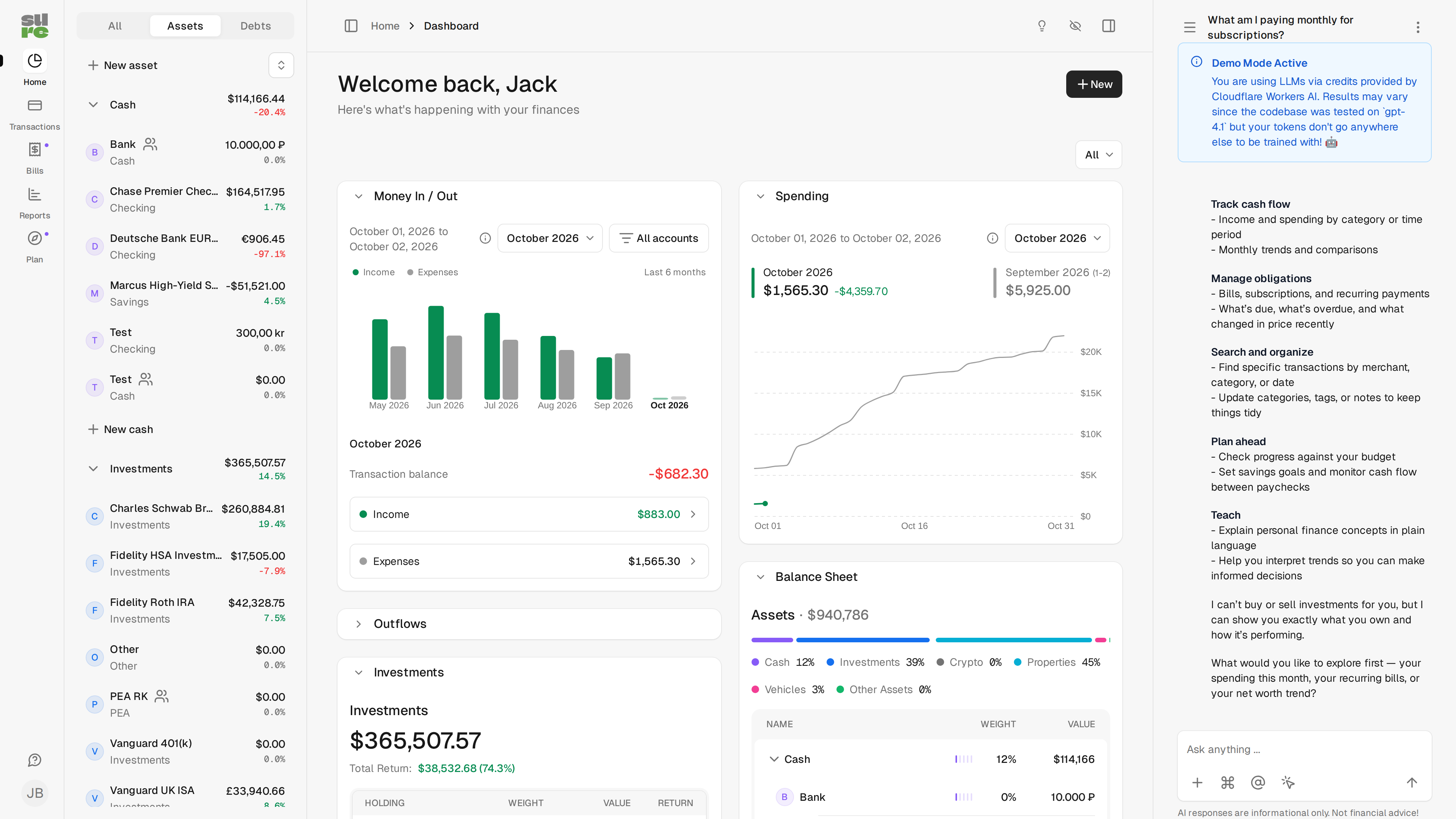Expand the Outflows section
Viewport: 1456px width, 819px height.
pos(358,624)
